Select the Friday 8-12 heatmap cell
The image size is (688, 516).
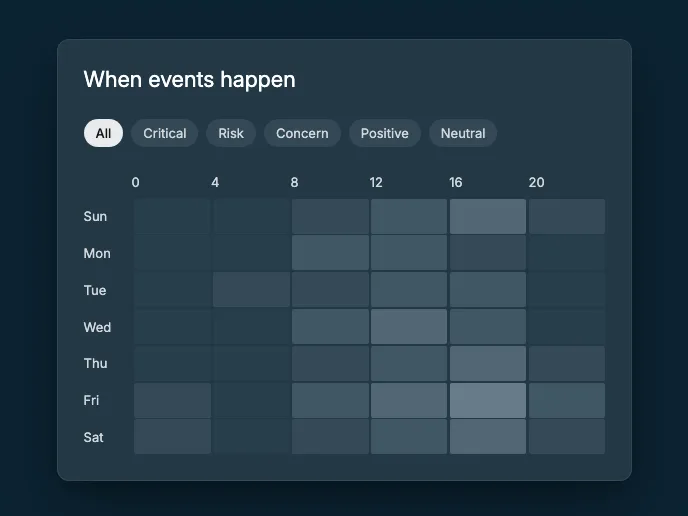pos(330,400)
